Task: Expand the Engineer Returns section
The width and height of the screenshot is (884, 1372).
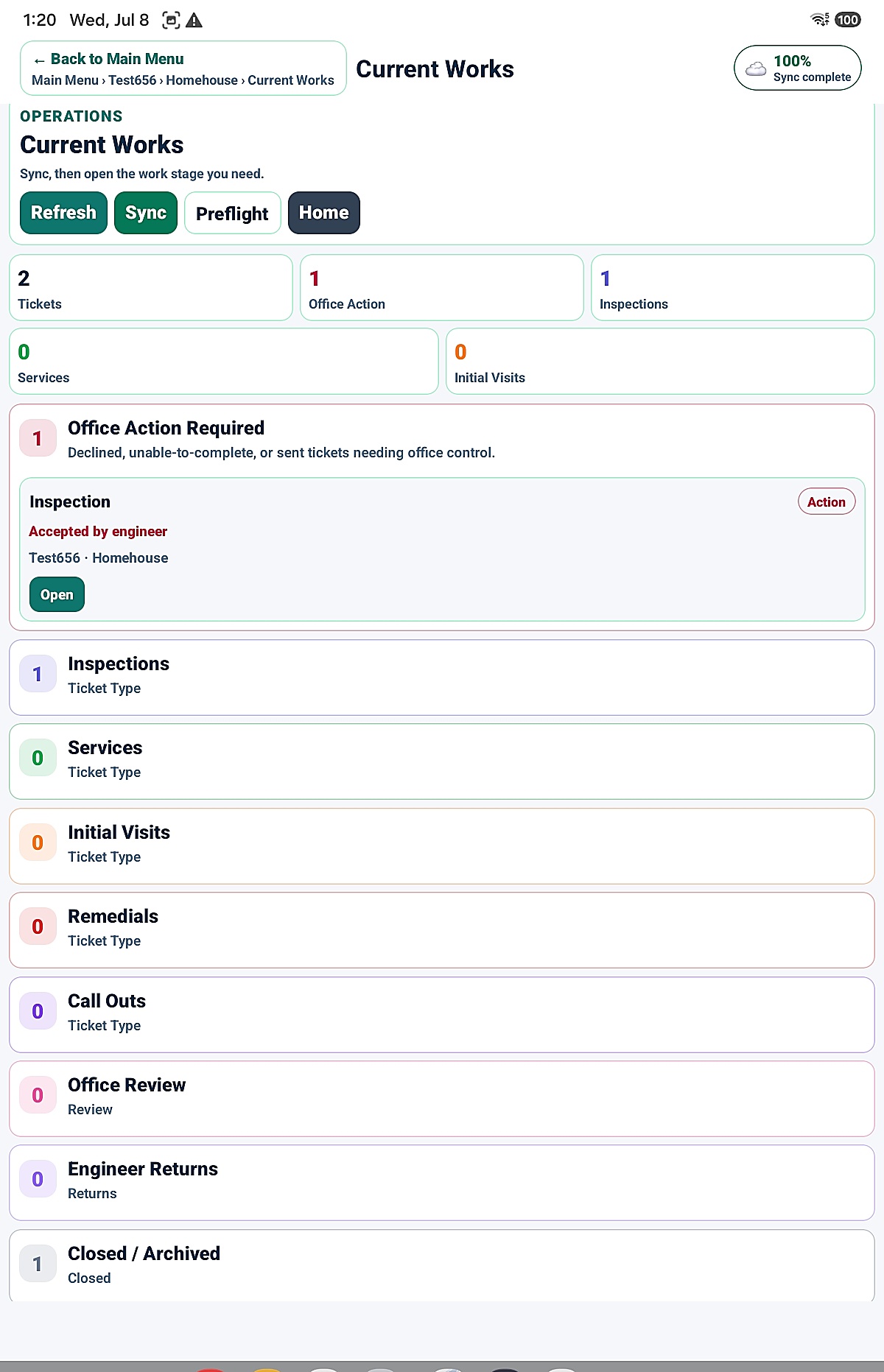Action: click(442, 1183)
